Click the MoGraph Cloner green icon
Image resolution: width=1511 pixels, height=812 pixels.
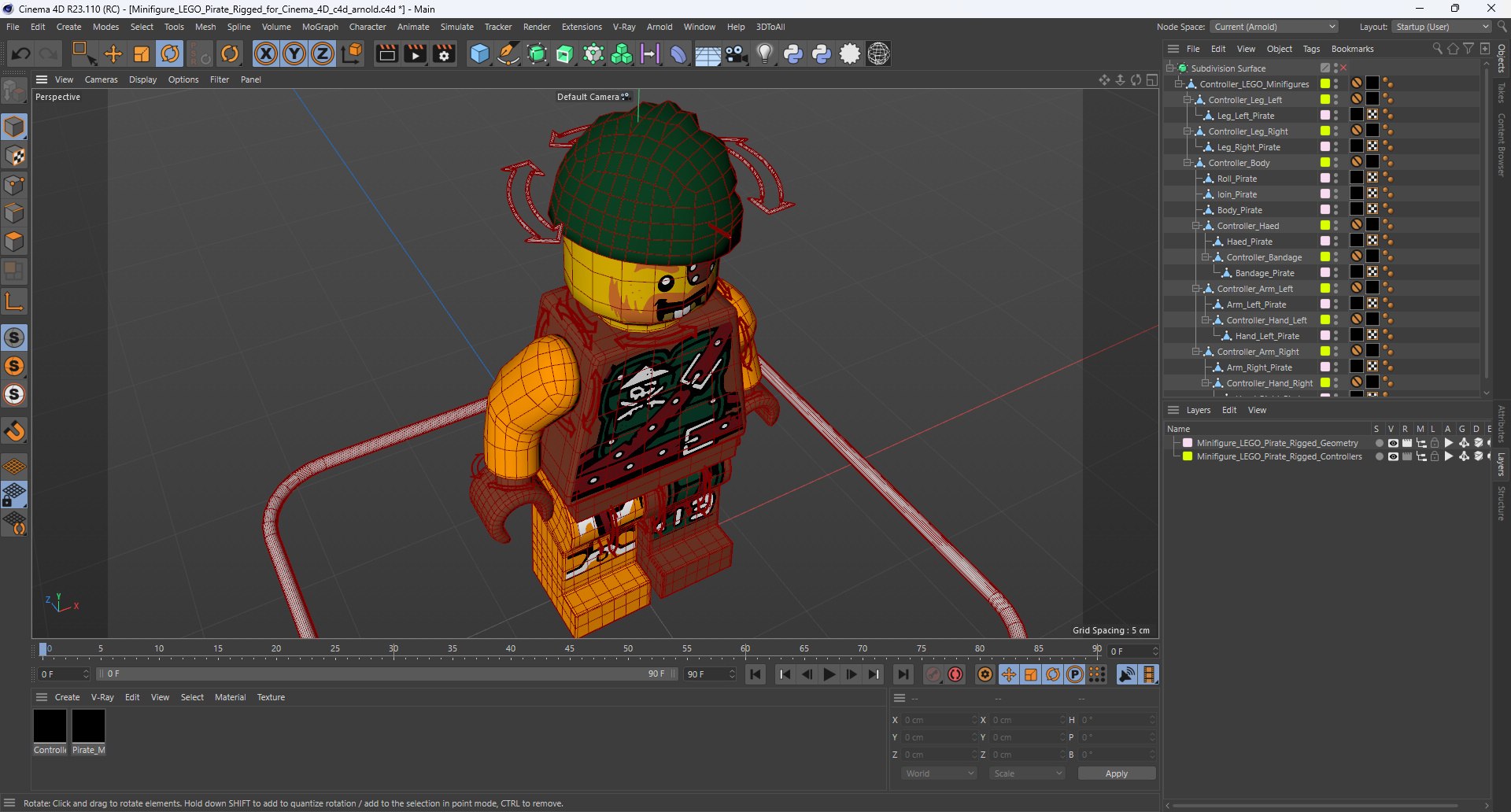tap(622, 54)
